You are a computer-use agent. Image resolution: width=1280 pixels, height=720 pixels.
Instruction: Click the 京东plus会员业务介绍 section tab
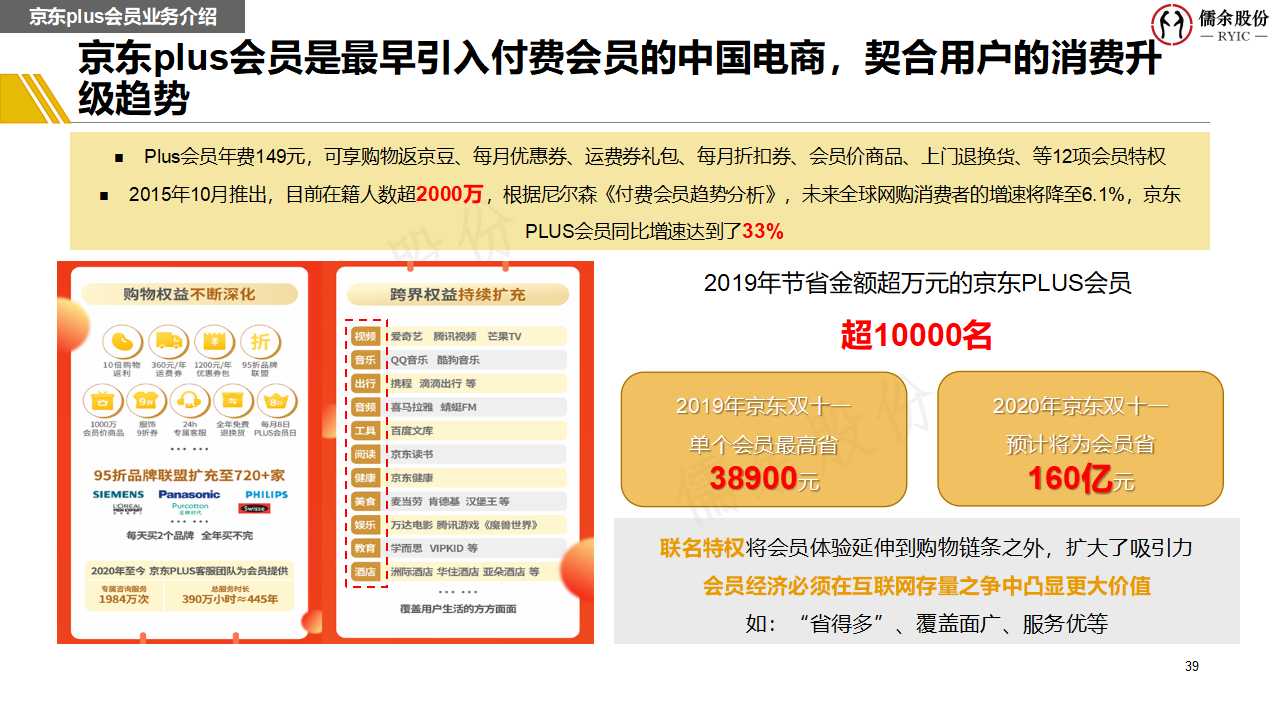(x=120, y=16)
